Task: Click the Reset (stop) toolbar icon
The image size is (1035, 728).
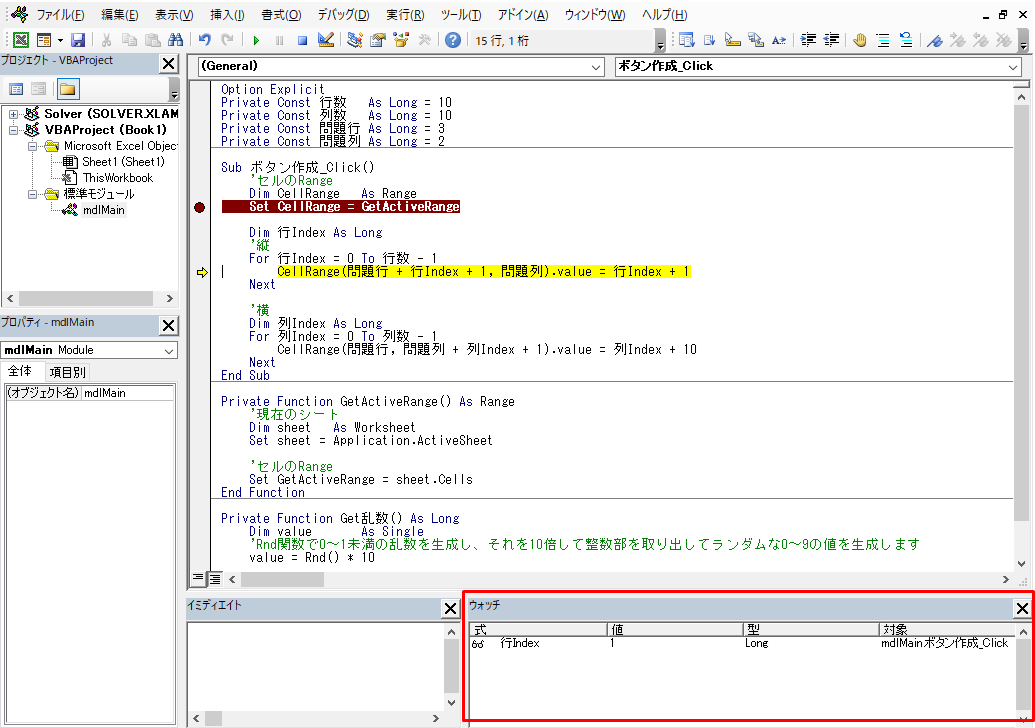Action: coord(302,40)
